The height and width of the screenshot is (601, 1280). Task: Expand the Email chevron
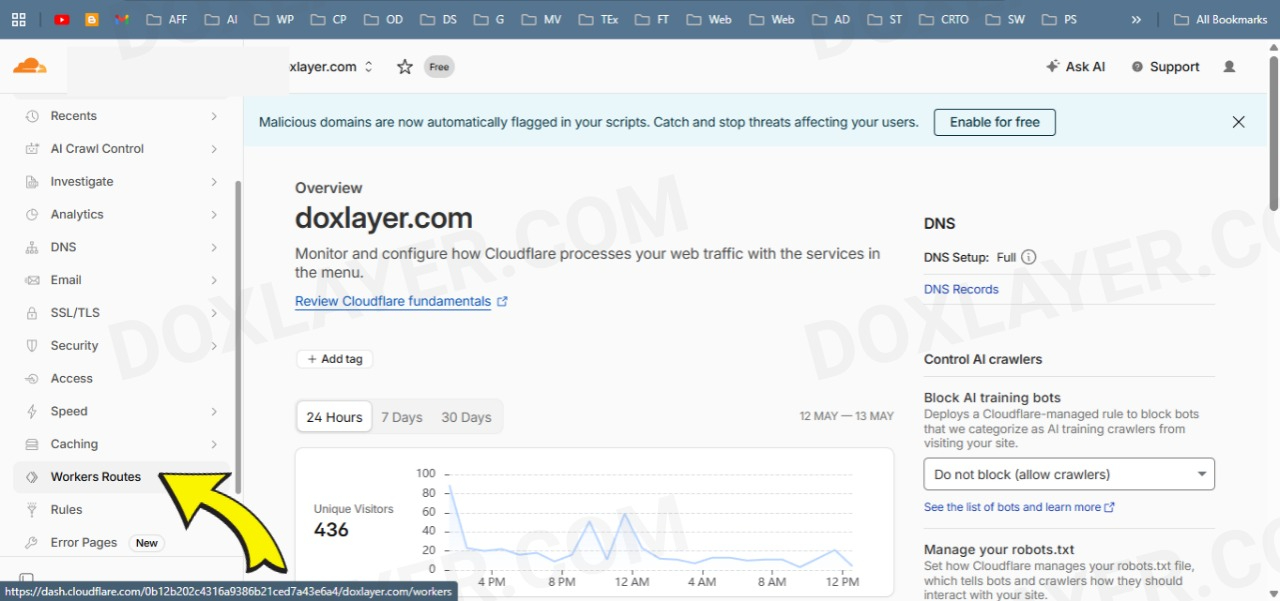pyautogui.click(x=214, y=280)
